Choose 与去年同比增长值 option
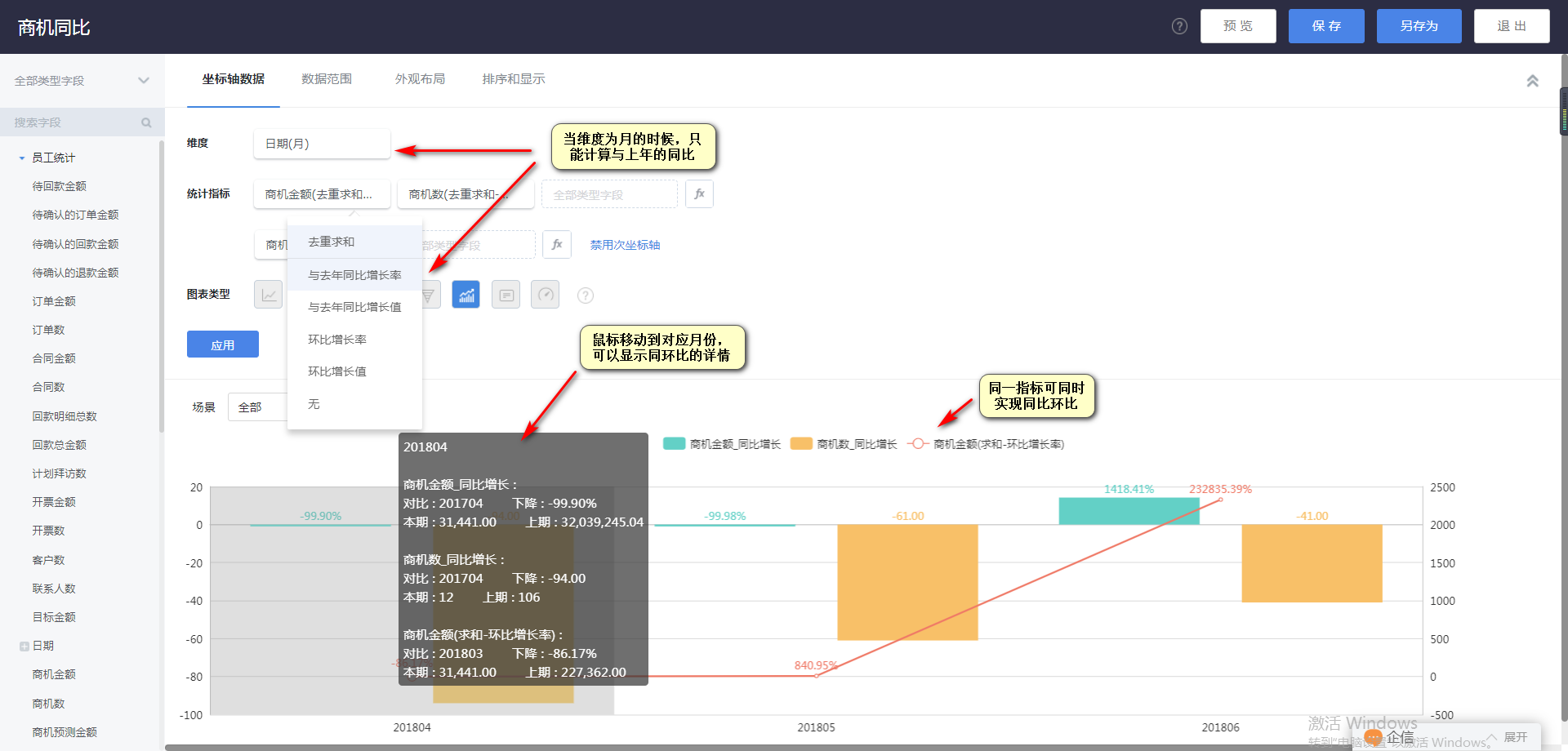Screen dimensions: 1568x751 click(x=354, y=307)
